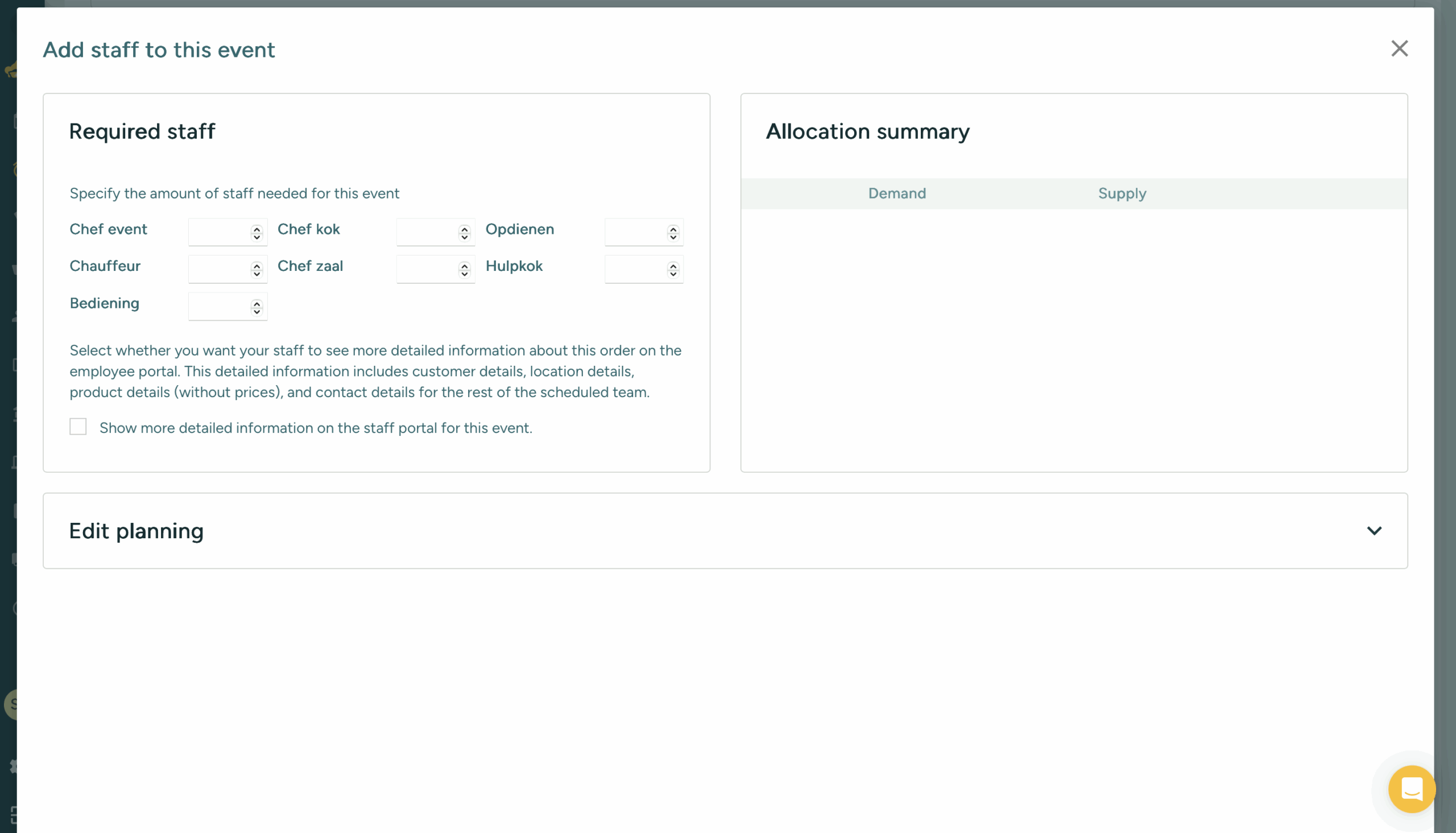
Task: Enable detailed information on staff portal checkbox
Action: point(78,427)
